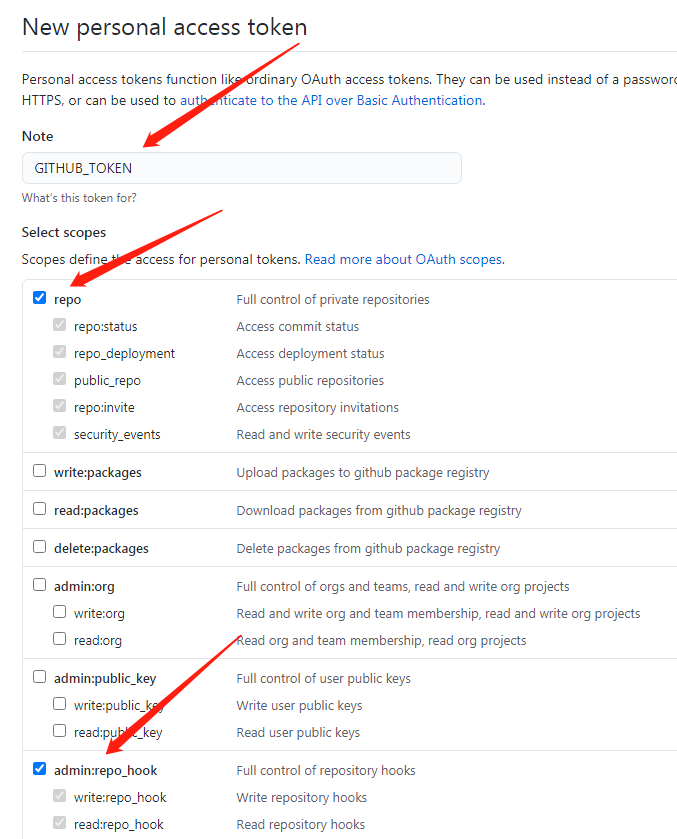Check the write:org checkbox
677x839 pixels.
(x=60, y=612)
